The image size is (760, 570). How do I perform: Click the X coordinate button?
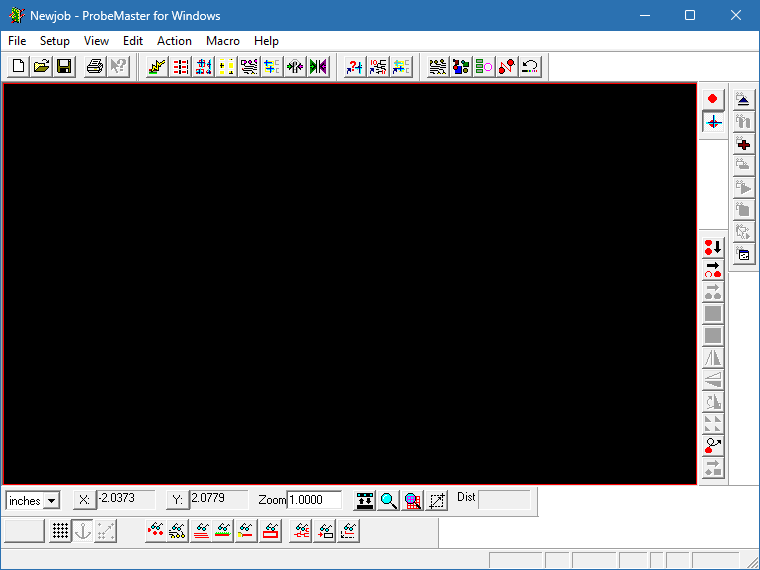pos(83,500)
